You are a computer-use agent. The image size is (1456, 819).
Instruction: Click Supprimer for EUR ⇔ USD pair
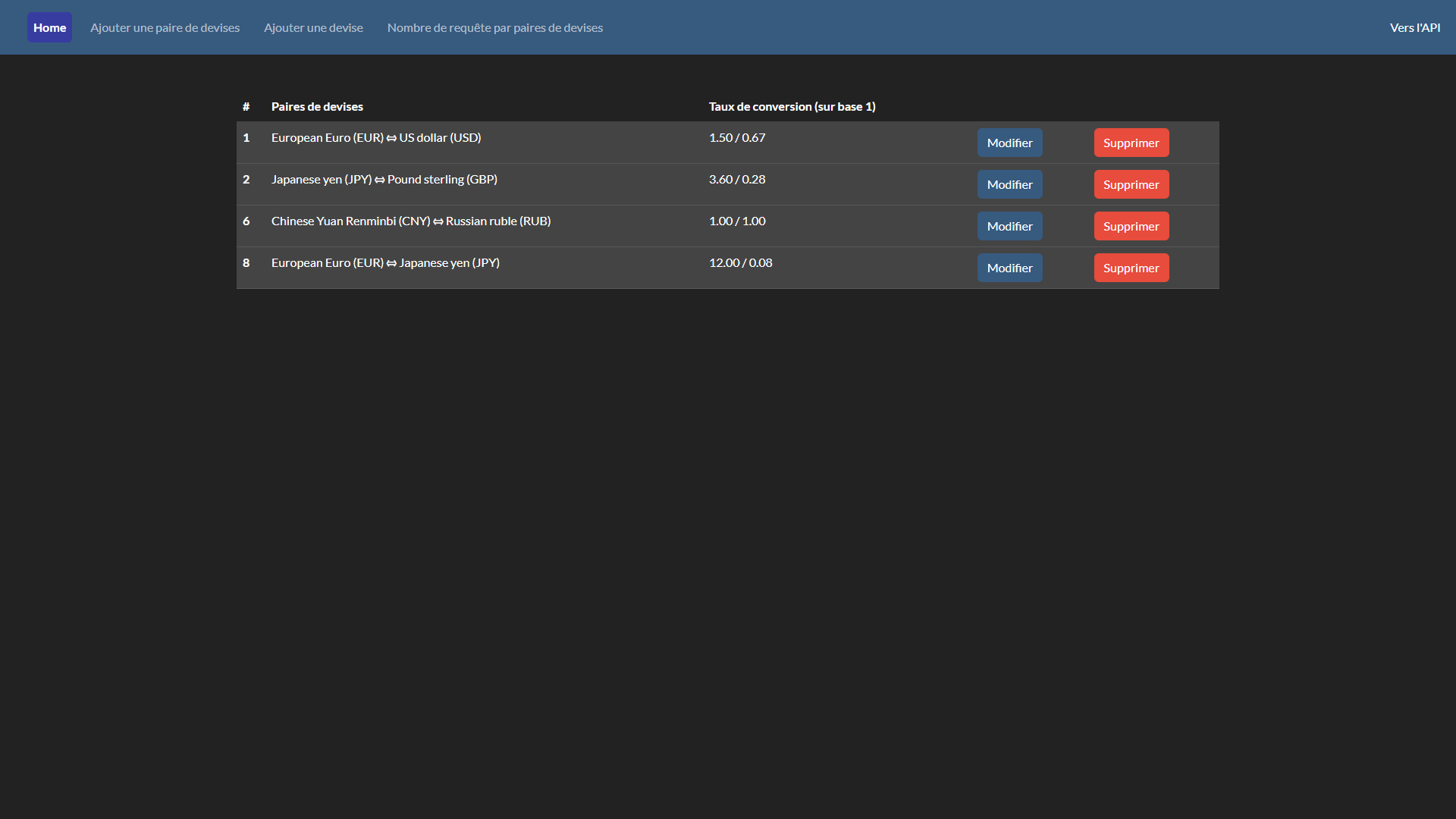click(1131, 143)
